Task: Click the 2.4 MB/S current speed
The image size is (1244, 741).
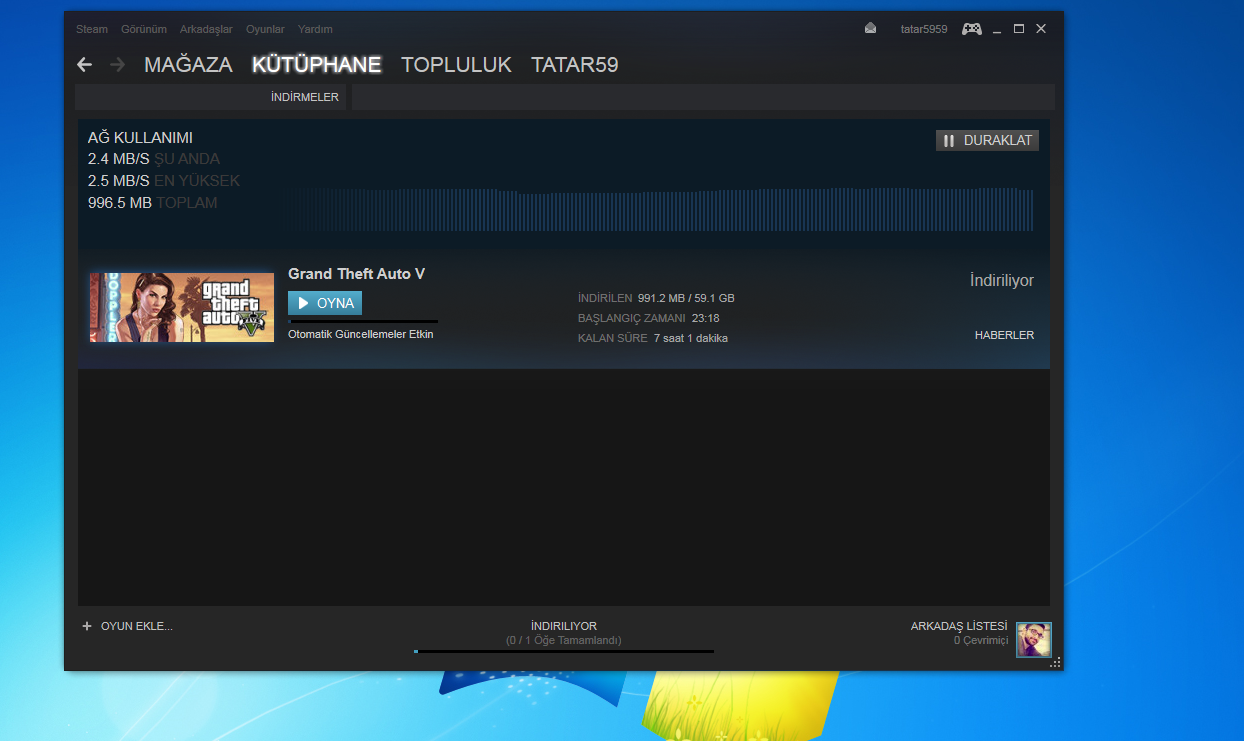Action: click(x=119, y=159)
